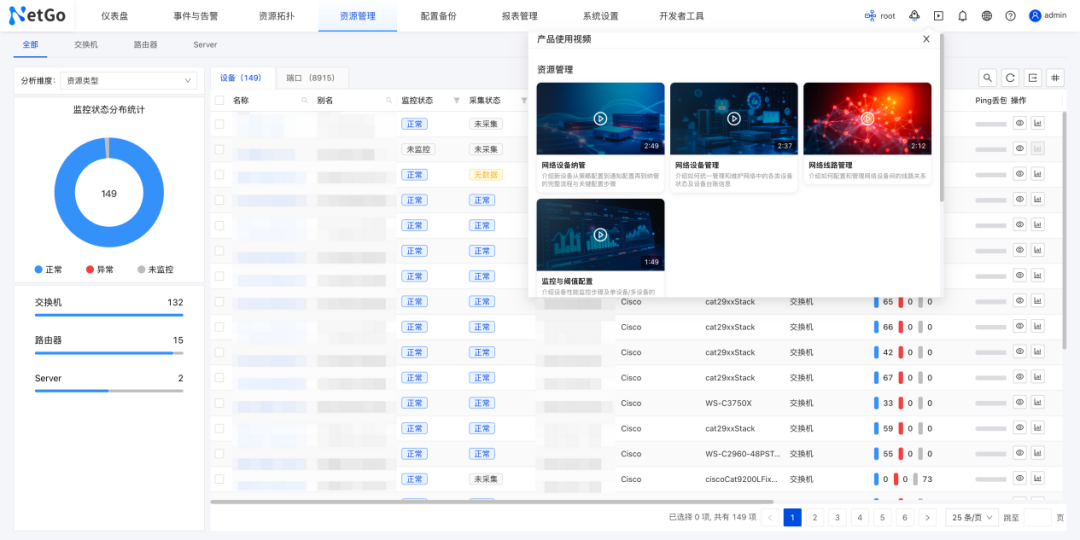Open the 监控状态 column filter
Image resolution: width=1080 pixels, height=540 pixels.
coord(456,101)
